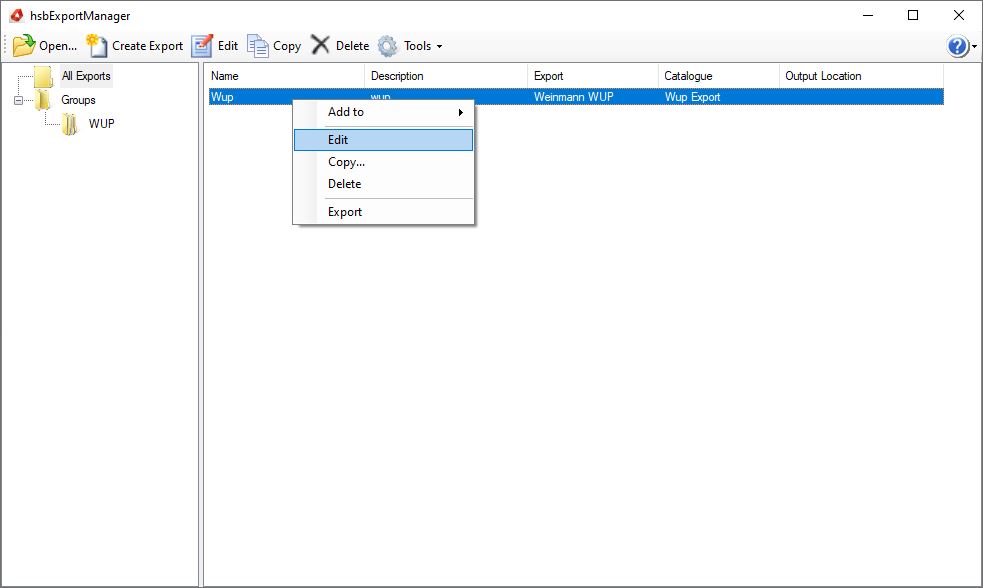This screenshot has height=588, width=983.
Task: Minimize the hsbExportManager window
Action: pyautogui.click(x=868, y=15)
